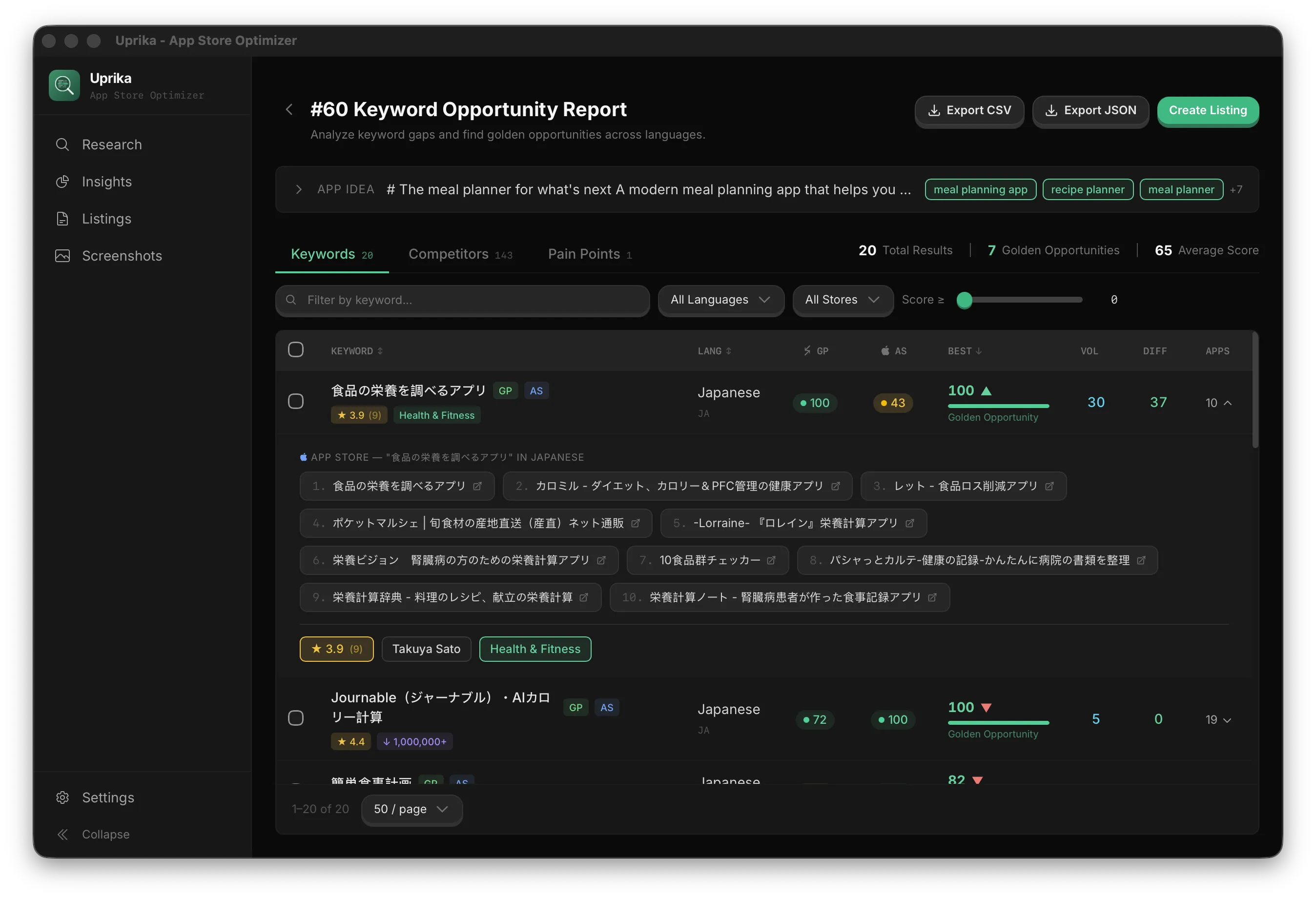The width and height of the screenshot is (1316, 899).
Task: Open external link for カロミル app
Action: pyautogui.click(x=835, y=486)
